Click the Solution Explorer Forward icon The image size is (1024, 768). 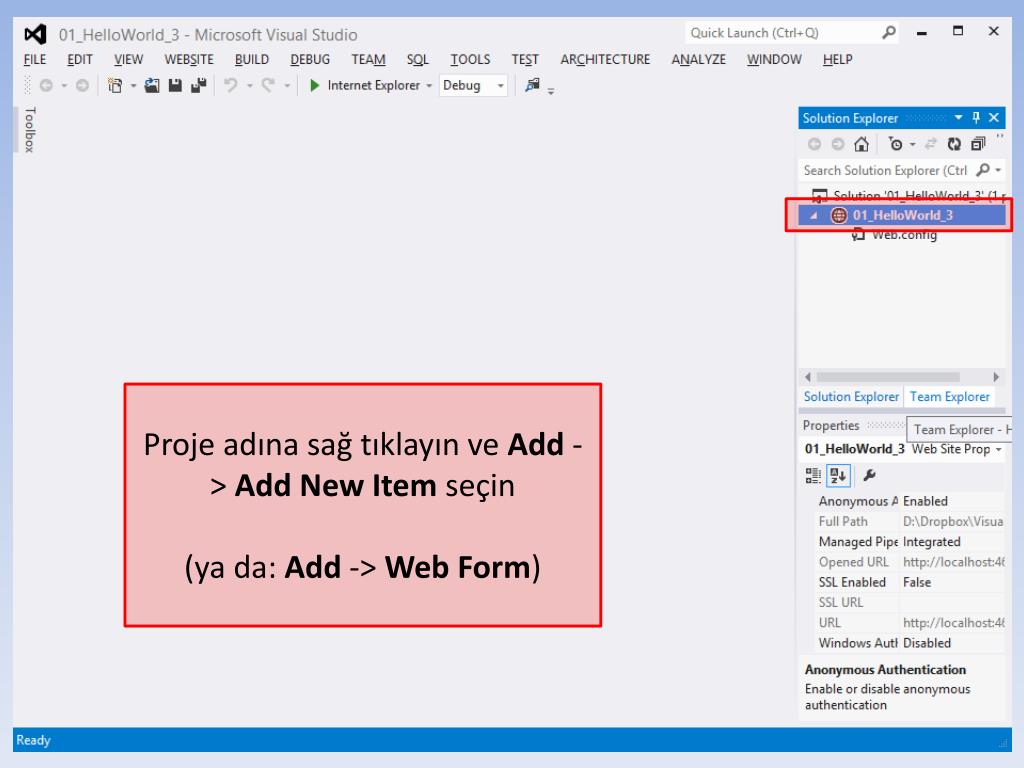[x=837, y=144]
